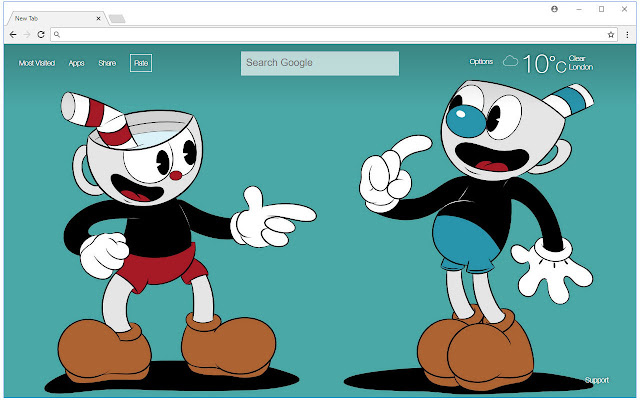
Task: Reload the page with the refresh icon
Action: (41, 35)
